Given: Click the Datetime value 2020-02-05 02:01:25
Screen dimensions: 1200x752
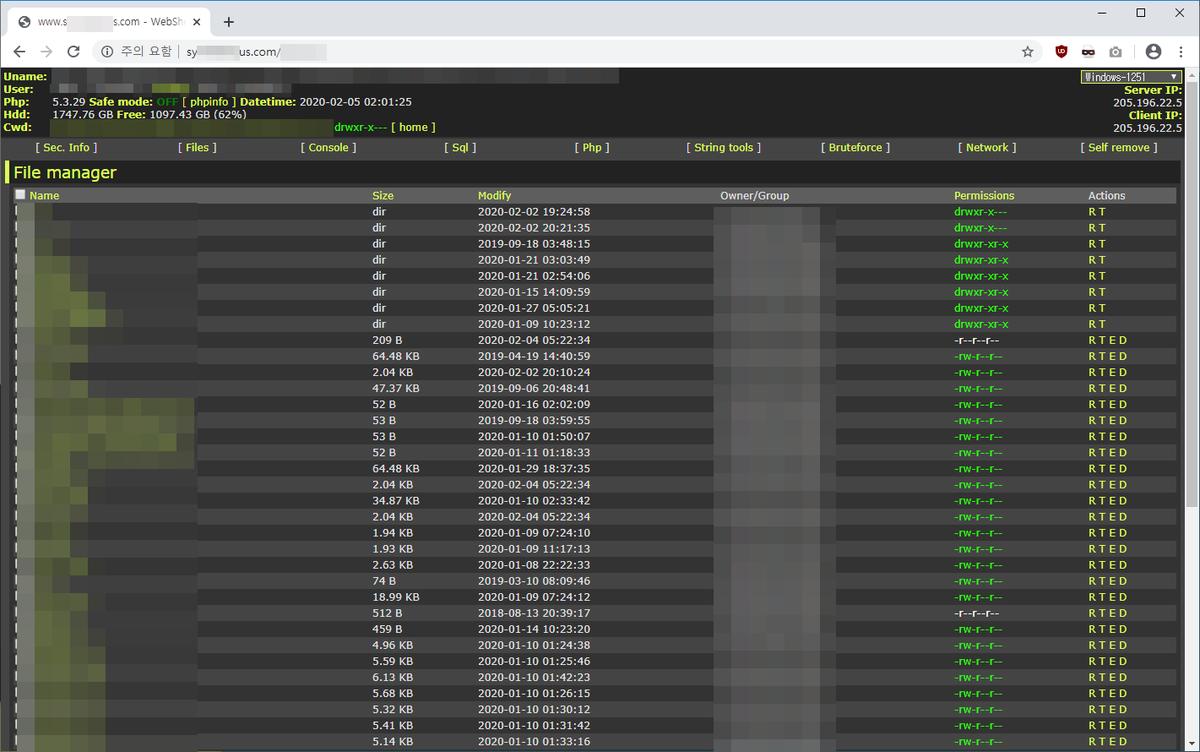Looking at the screenshot, I should [x=355, y=102].
